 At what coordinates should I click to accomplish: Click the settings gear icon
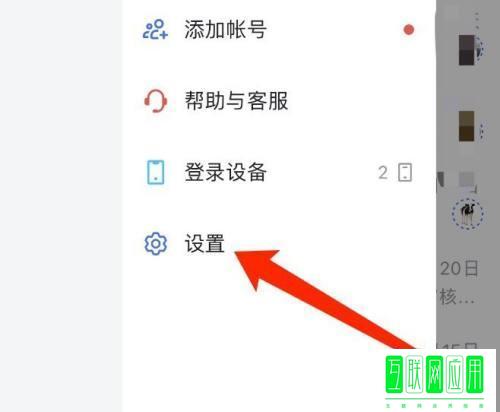coord(156,244)
